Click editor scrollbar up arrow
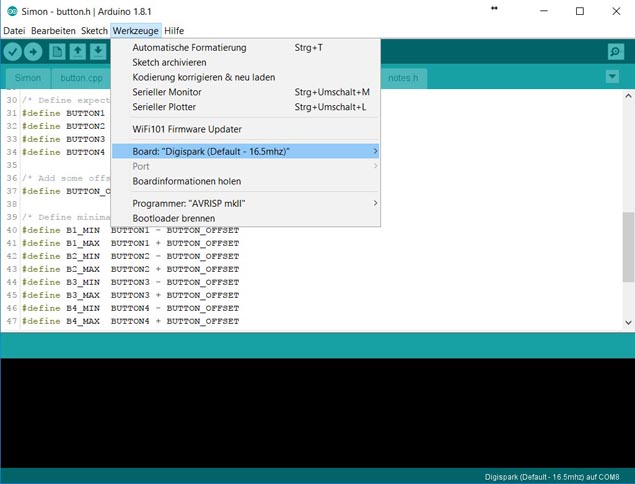The width and height of the screenshot is (635, 484). tap(628, 96)
